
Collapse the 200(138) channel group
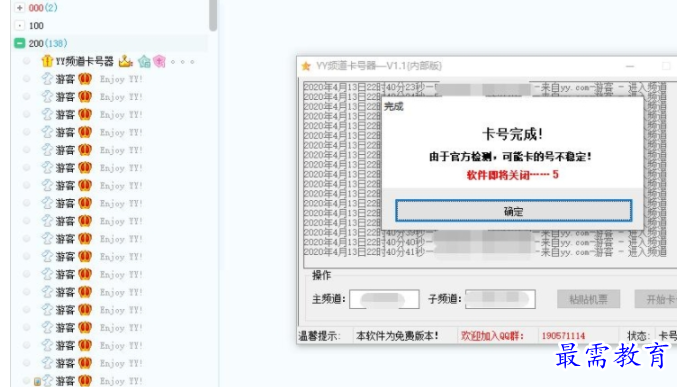(x=19, y=43)
